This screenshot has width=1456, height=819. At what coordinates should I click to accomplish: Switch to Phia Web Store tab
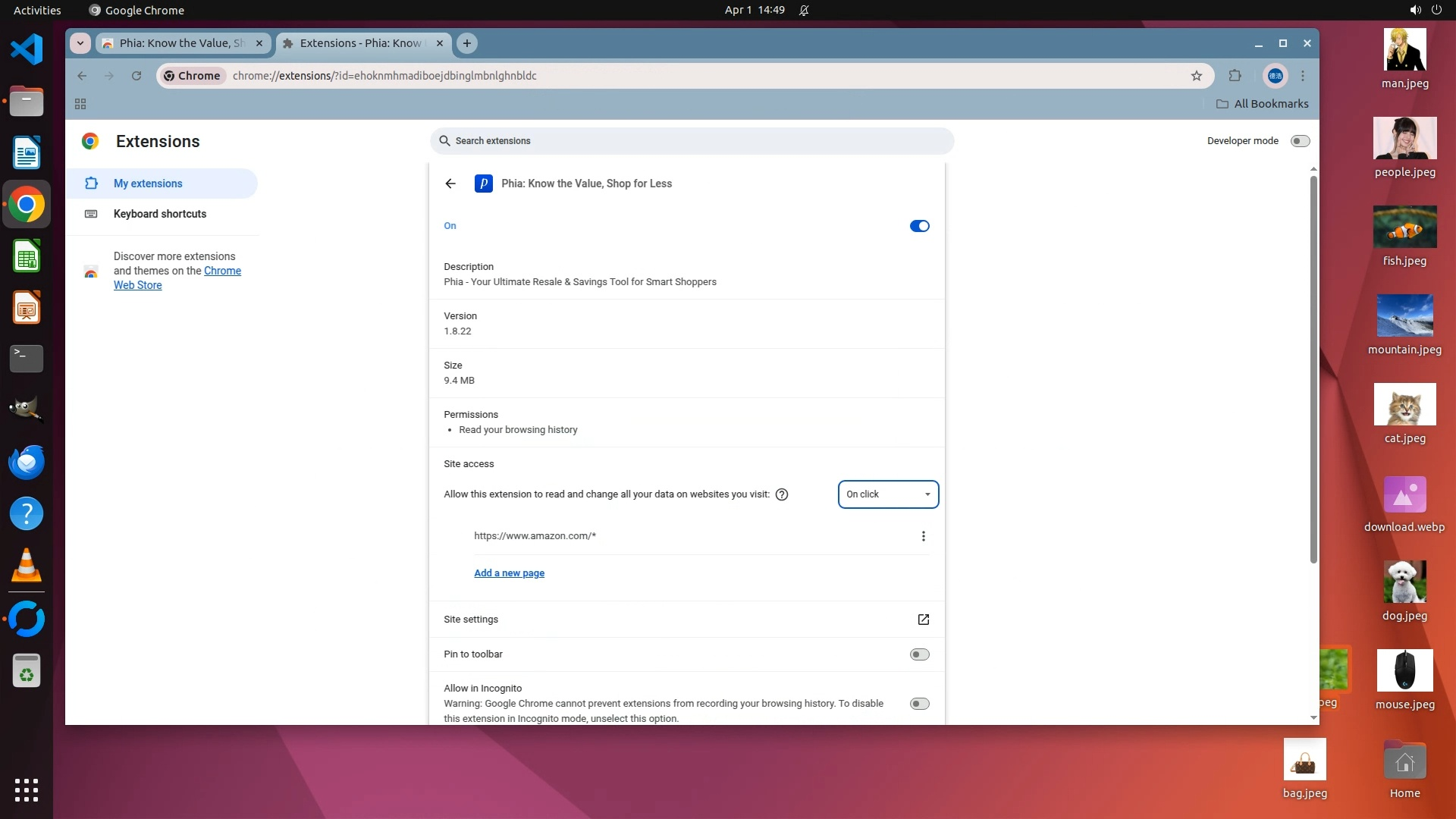pos(182,43)
